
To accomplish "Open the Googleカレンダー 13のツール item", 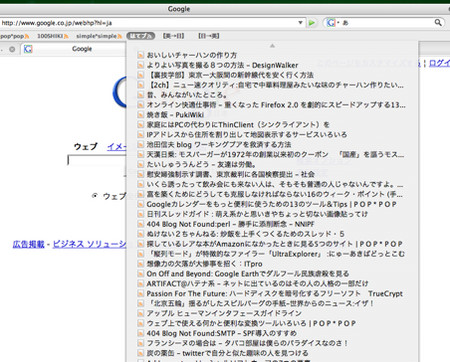I will 272,204.
